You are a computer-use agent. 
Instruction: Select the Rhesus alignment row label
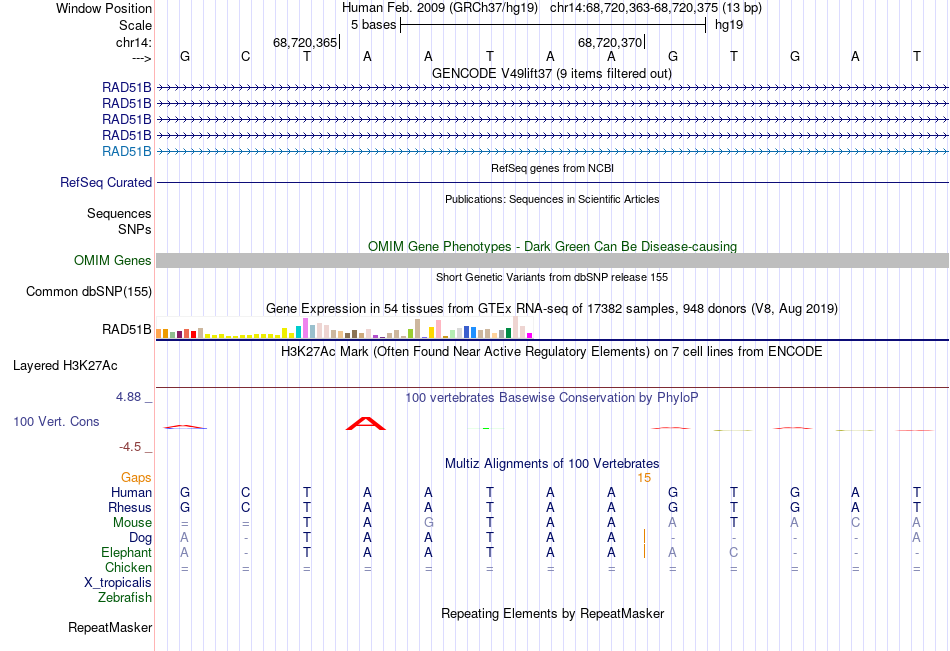click(130, 507)
